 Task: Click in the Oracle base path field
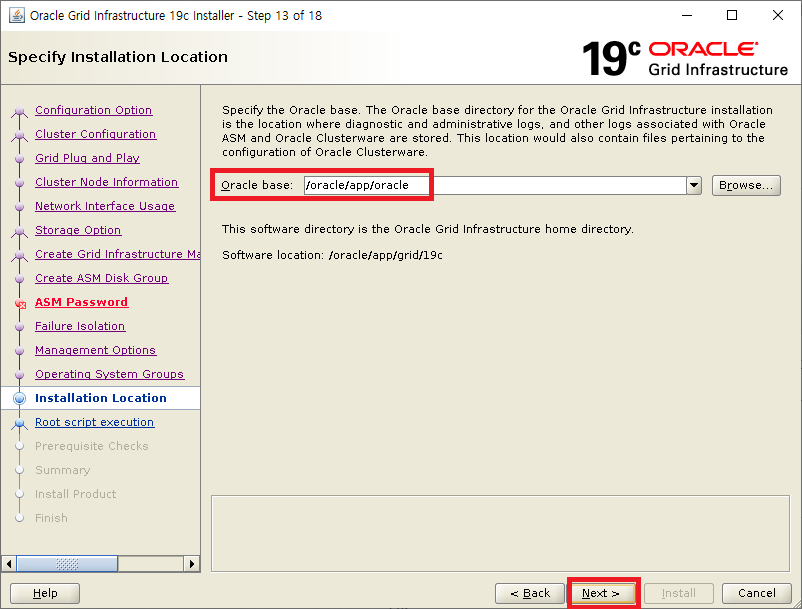pos(495,185)
